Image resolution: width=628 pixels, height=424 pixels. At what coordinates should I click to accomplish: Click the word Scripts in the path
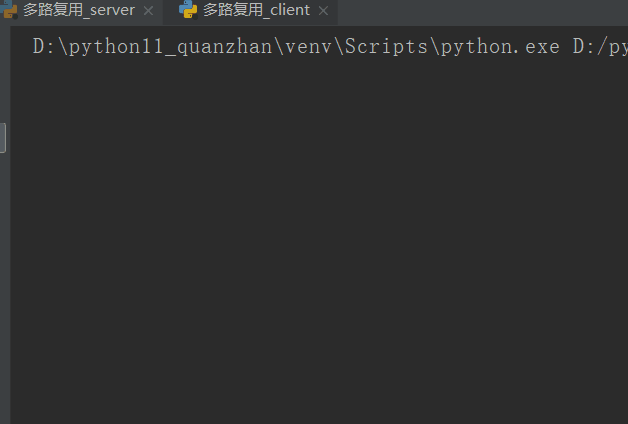[x=386, y=47]
